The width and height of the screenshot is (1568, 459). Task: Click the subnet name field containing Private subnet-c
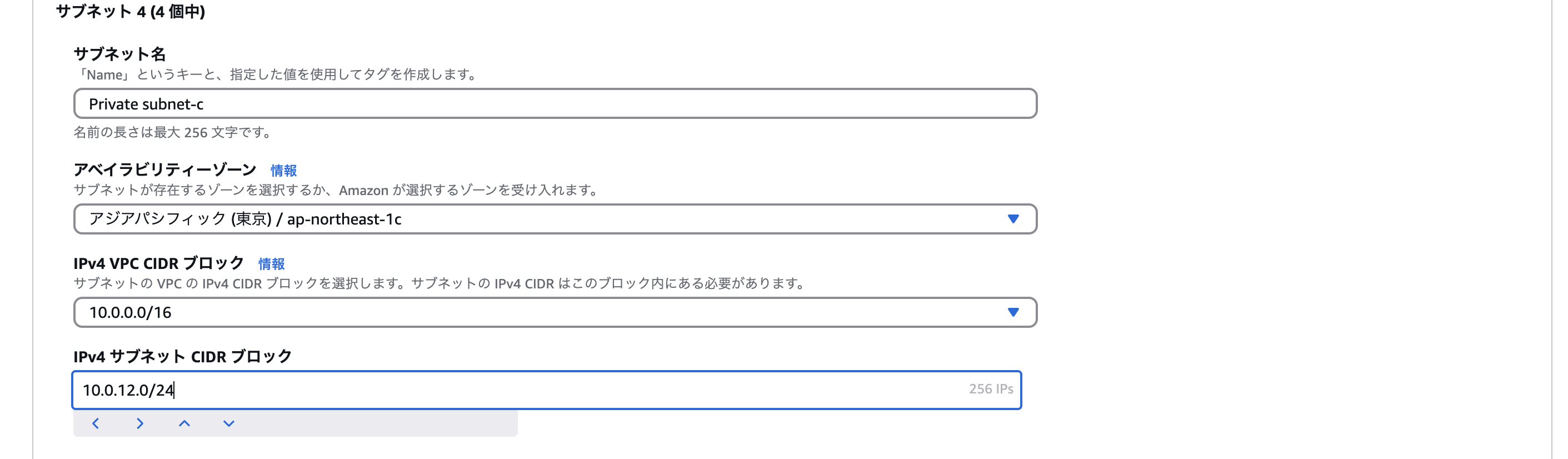click(x=548, y=103)
